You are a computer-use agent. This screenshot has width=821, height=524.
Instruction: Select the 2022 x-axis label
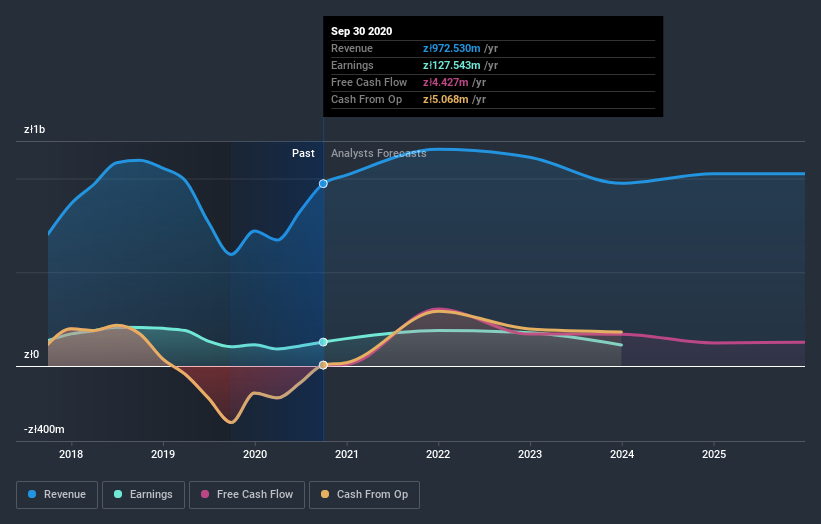tap(438, 454)
